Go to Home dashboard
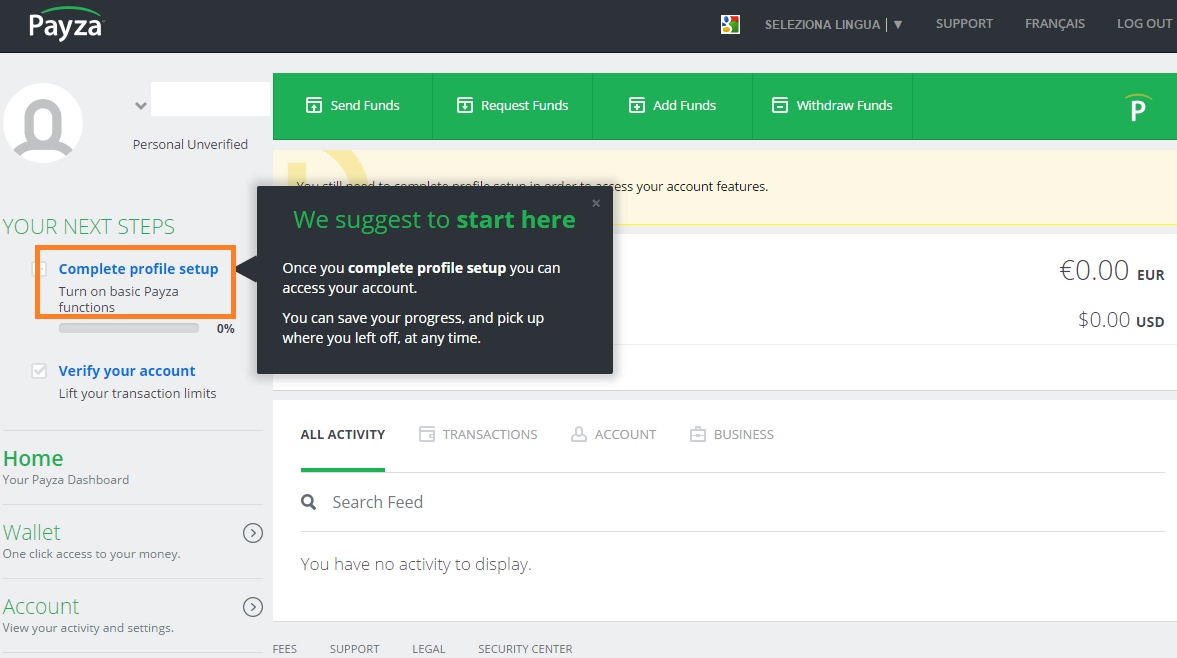 pyautogui.click(x=33, y=458)
